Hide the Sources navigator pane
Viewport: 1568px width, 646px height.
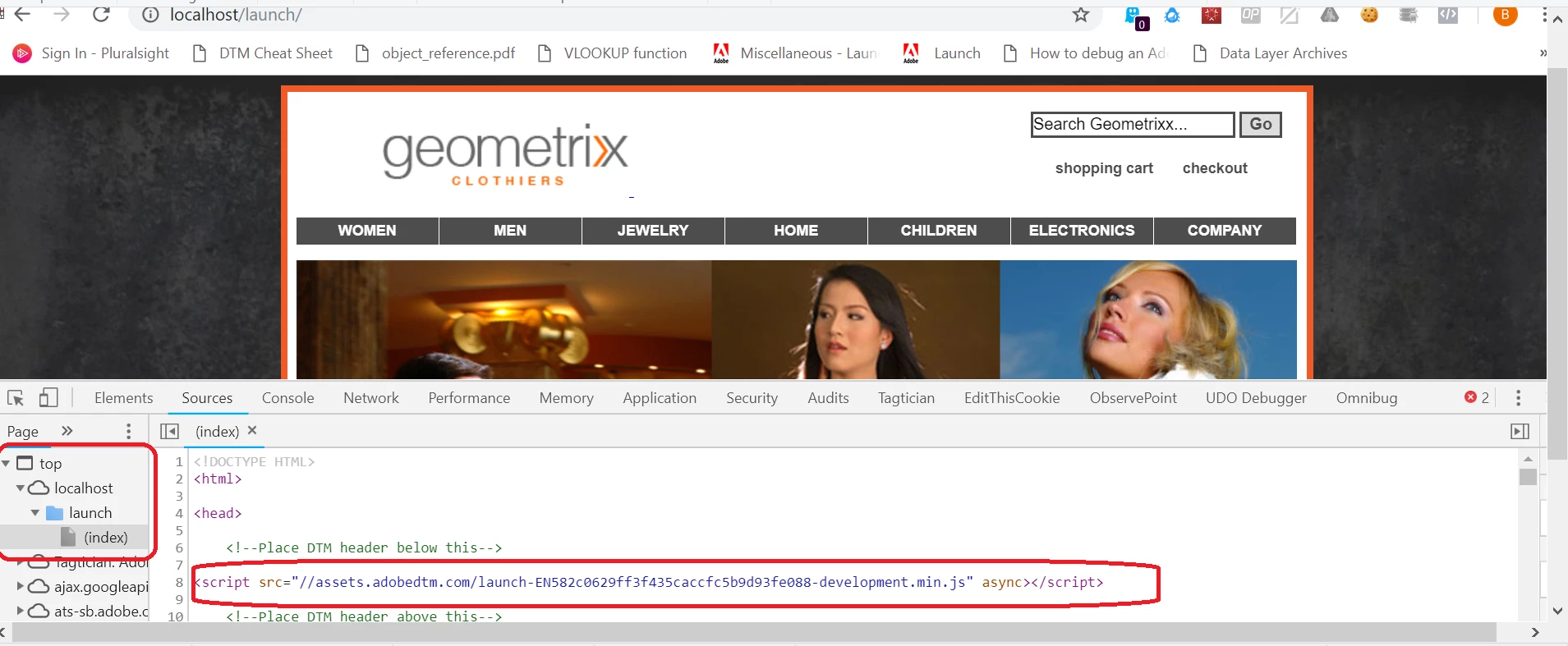pos(170,431)
